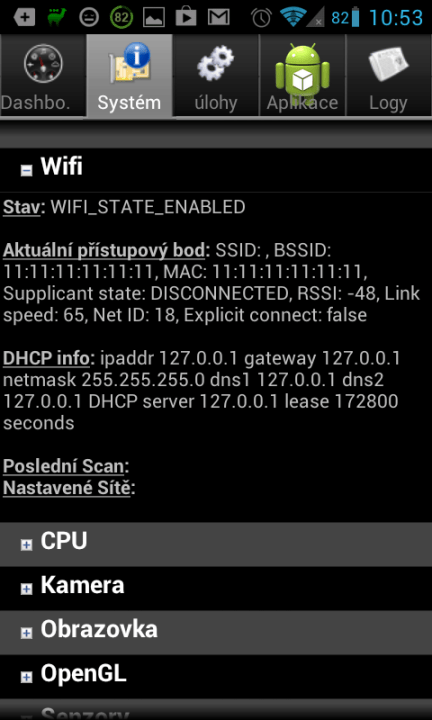Switch to the úlohy tab label
Image resolution: width=432 pixels, height=720 pixels.
coord(216,103)
